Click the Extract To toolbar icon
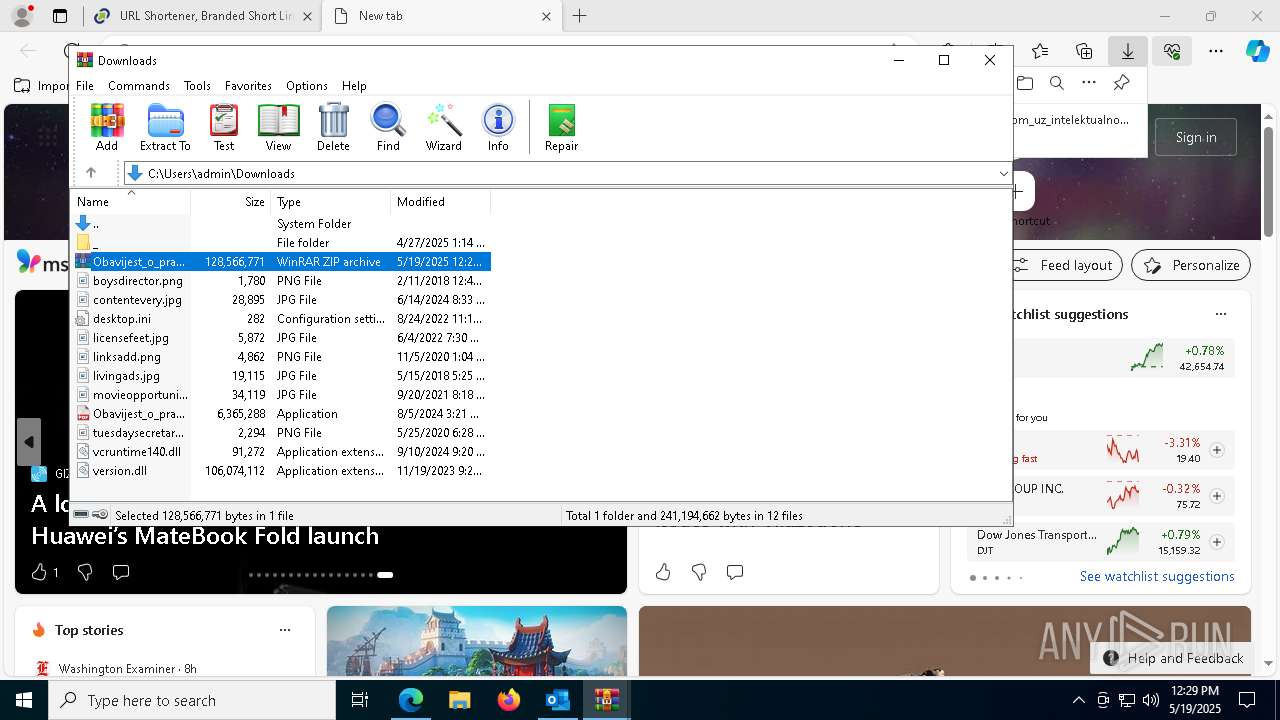 pyautogui.click(x=165, y=127)
